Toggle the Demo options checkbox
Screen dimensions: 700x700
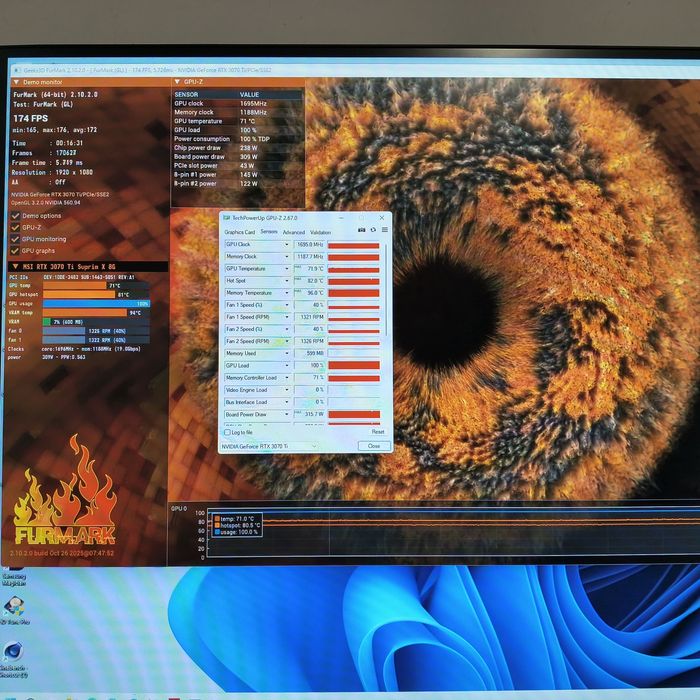click(15, 216)
